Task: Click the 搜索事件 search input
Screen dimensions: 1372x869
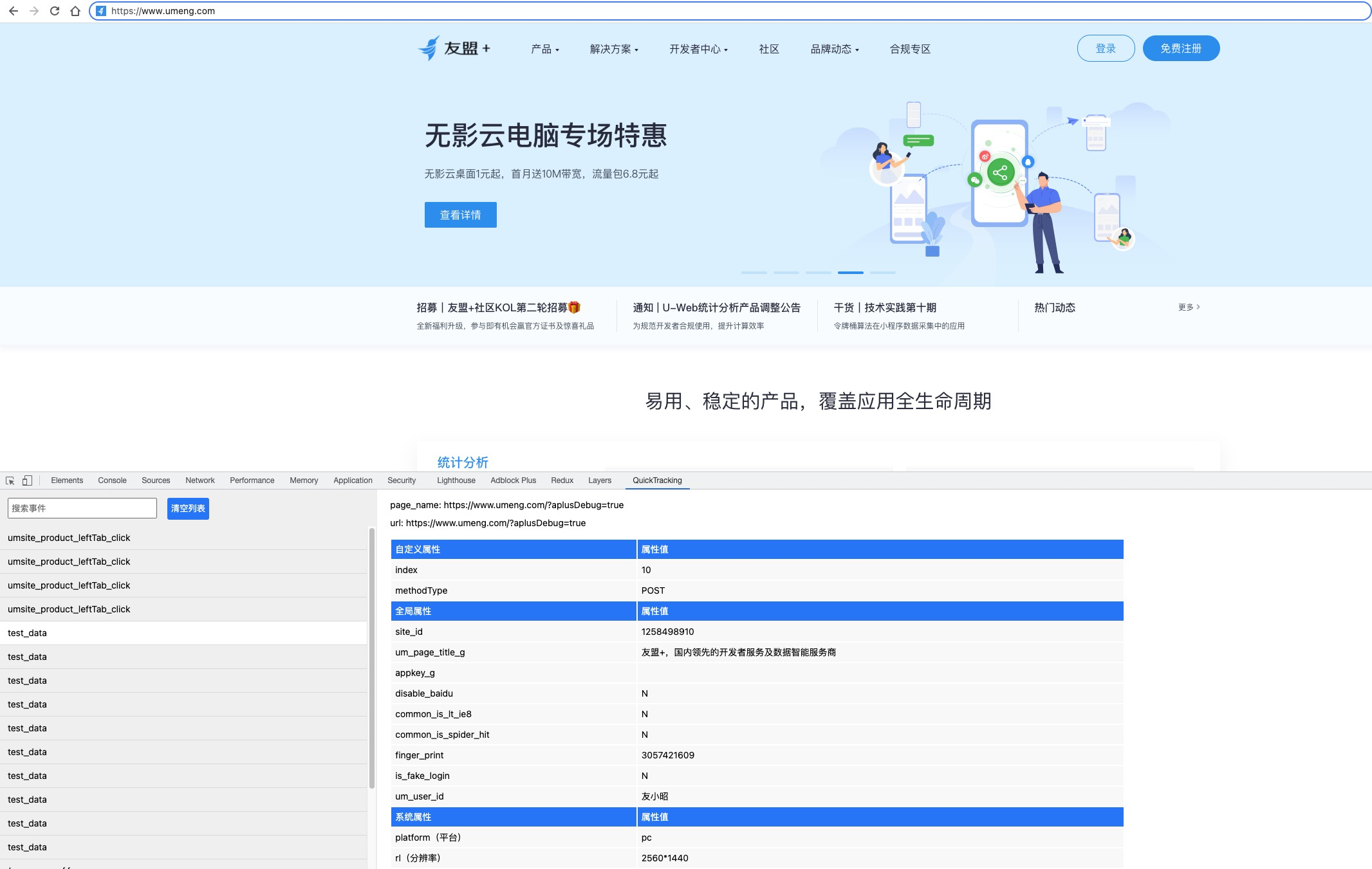Action: tap(82, 508)
